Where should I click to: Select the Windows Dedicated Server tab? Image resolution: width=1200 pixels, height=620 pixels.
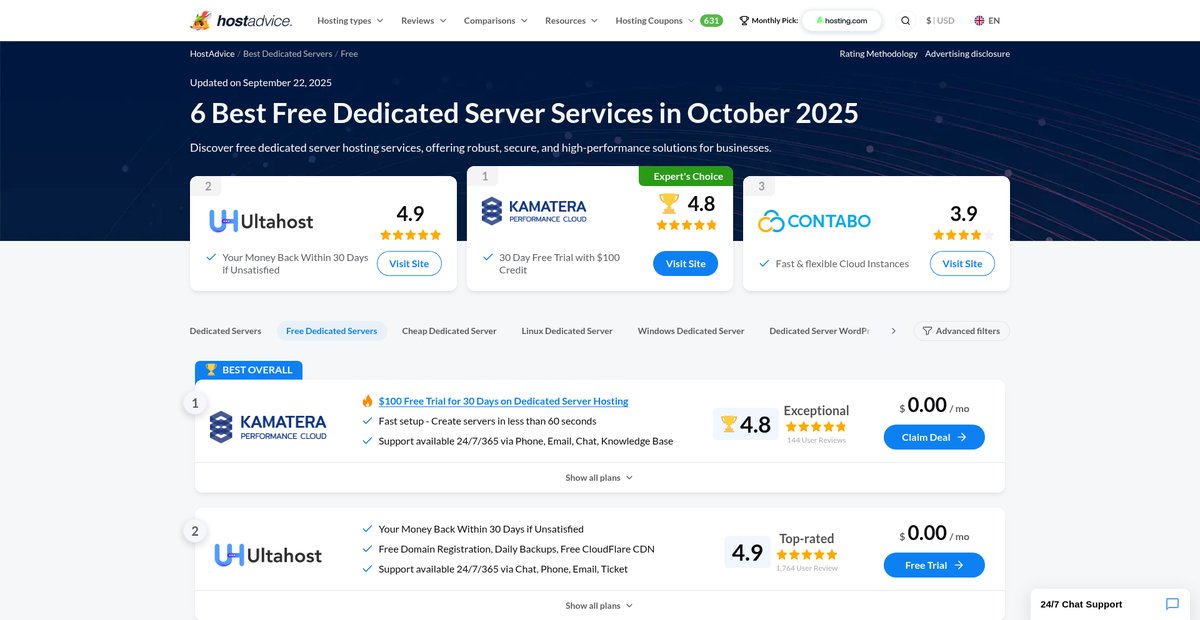point(691,331)
